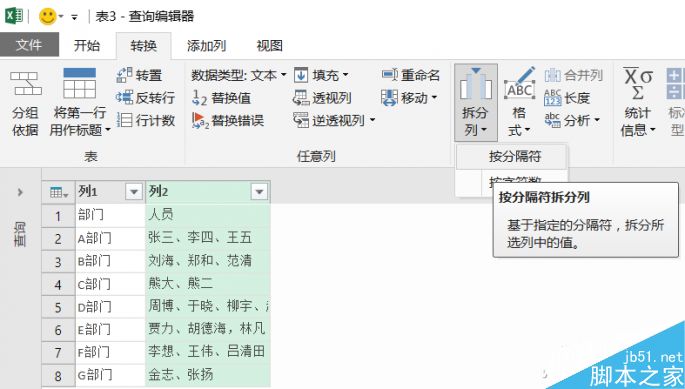
Task: Click the 替换值 replace values button
Action: click(x=221, y=98)
